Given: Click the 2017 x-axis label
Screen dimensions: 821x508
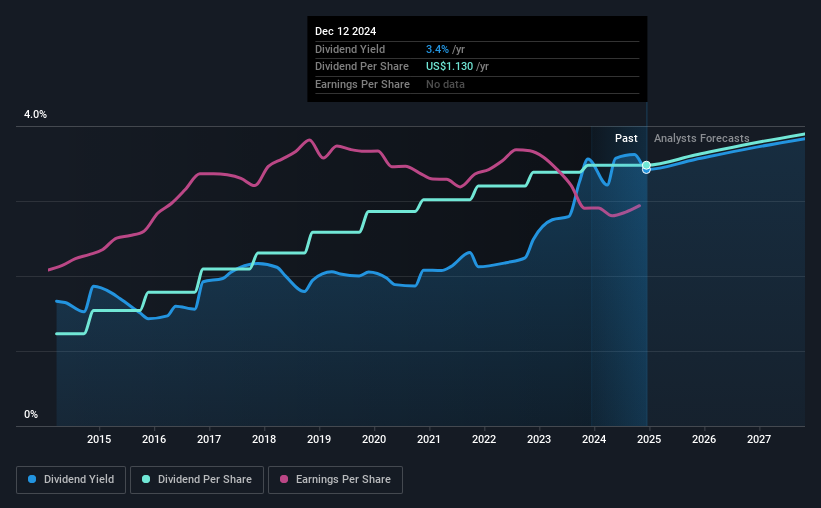Looking at the screenshot, I should pyautogui.click(x=209, y=439).
